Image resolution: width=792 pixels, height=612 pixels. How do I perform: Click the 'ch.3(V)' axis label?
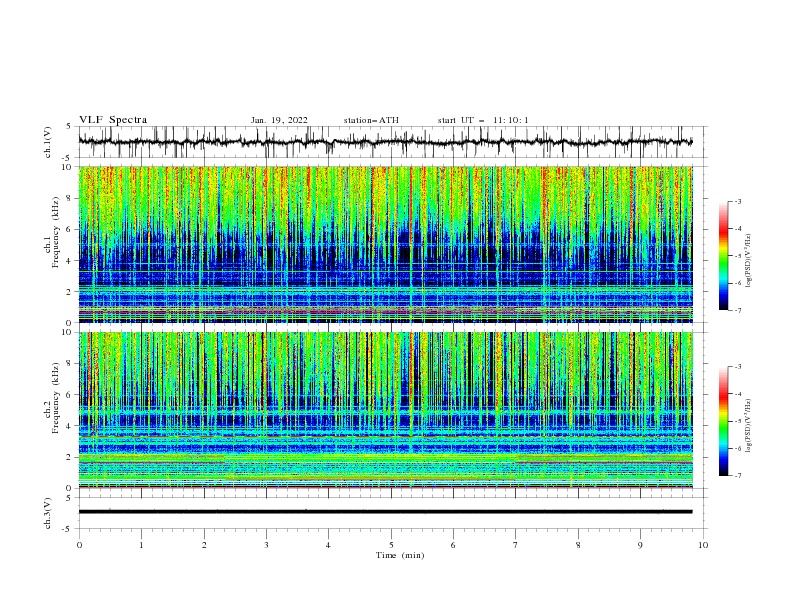point(48,513)
